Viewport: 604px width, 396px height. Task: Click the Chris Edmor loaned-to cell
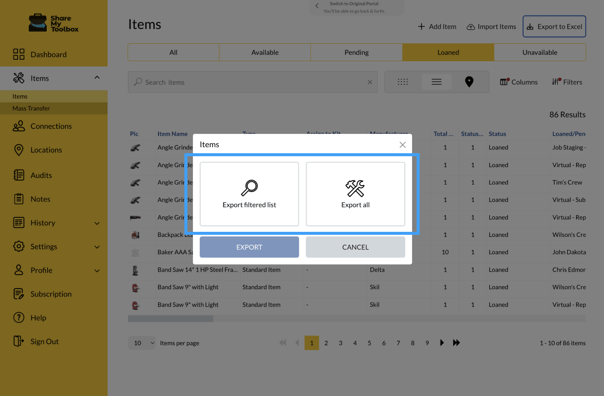[569, 270]
